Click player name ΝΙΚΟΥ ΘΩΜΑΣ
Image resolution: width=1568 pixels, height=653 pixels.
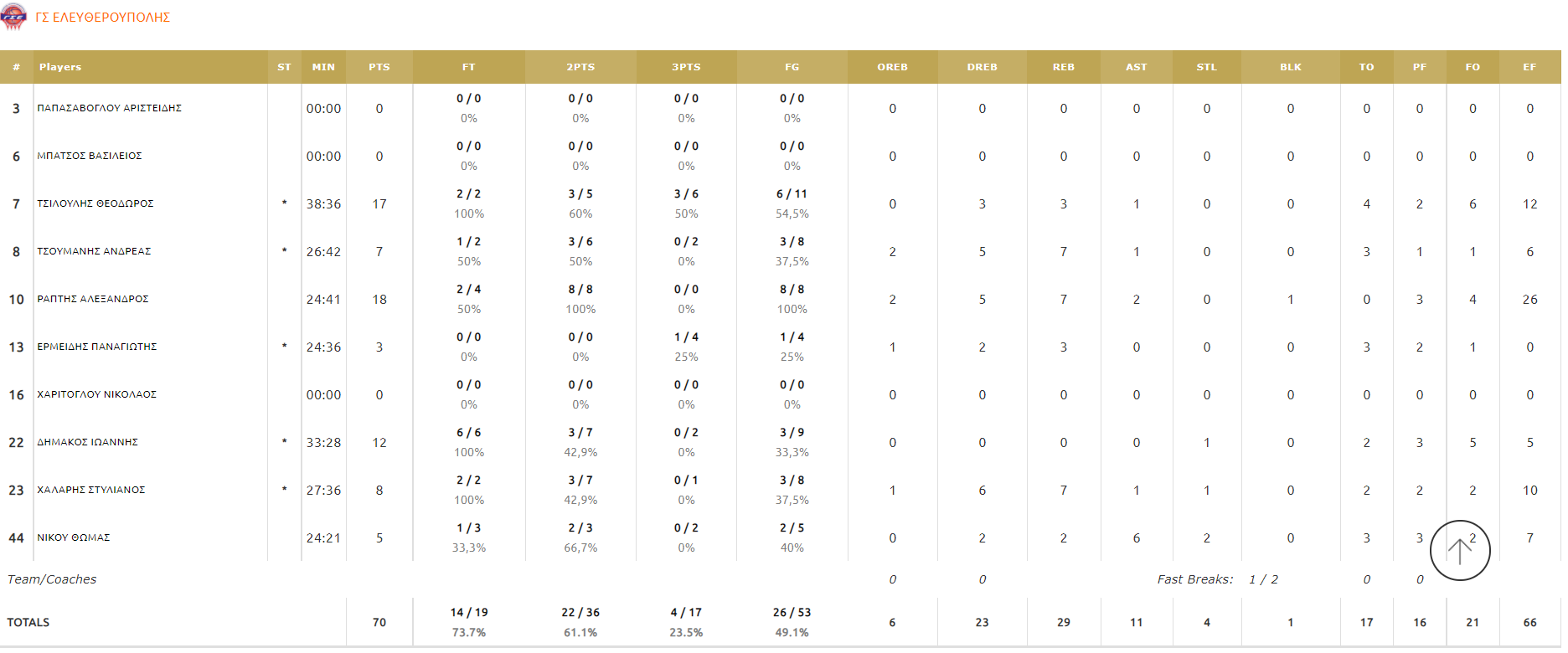pyautogui.click(x=74, y=537)
